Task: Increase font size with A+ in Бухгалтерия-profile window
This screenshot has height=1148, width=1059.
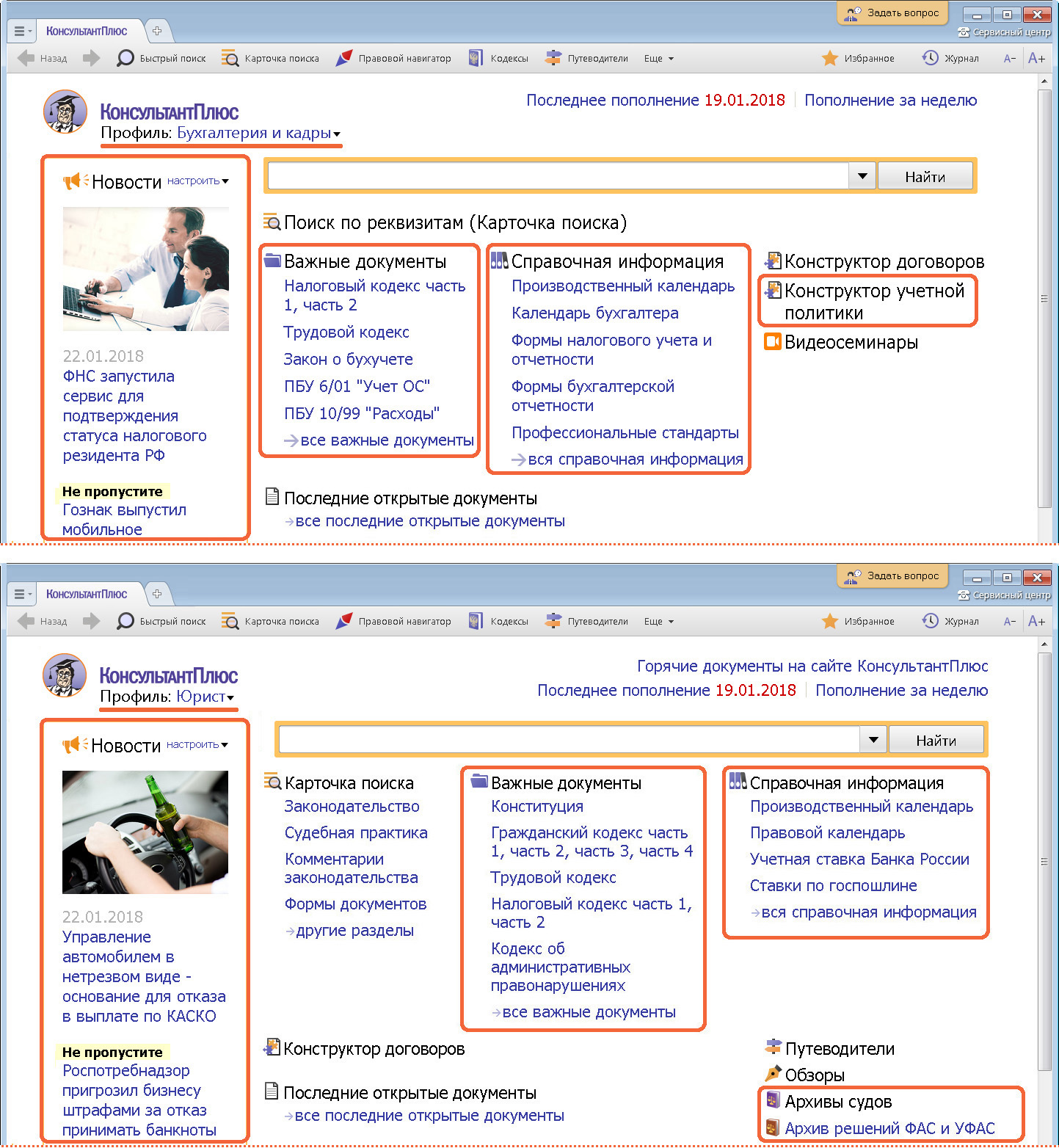Action: click(1036, 59)
